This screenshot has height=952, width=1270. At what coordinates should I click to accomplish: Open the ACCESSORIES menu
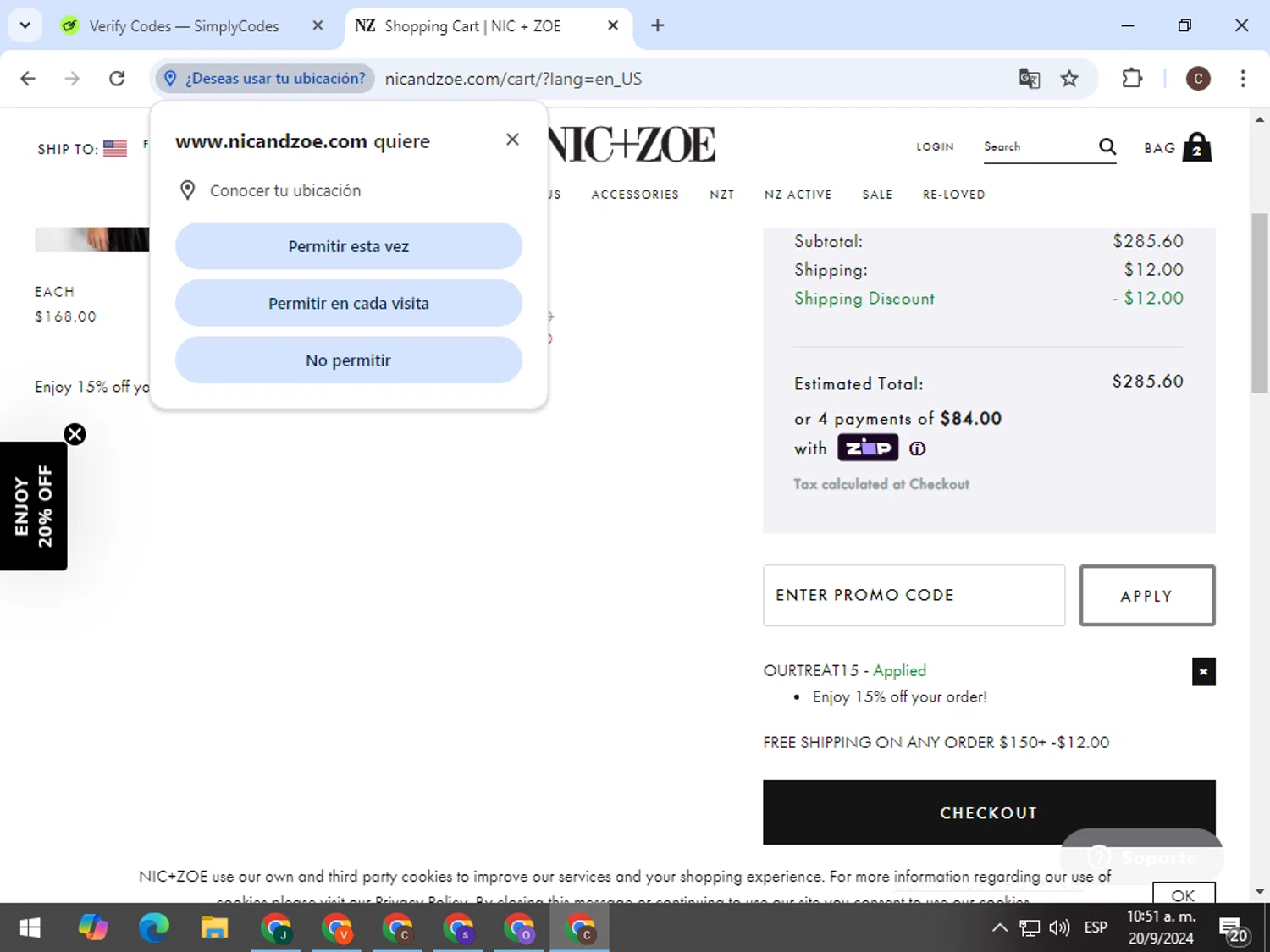[x=635, y=195]
